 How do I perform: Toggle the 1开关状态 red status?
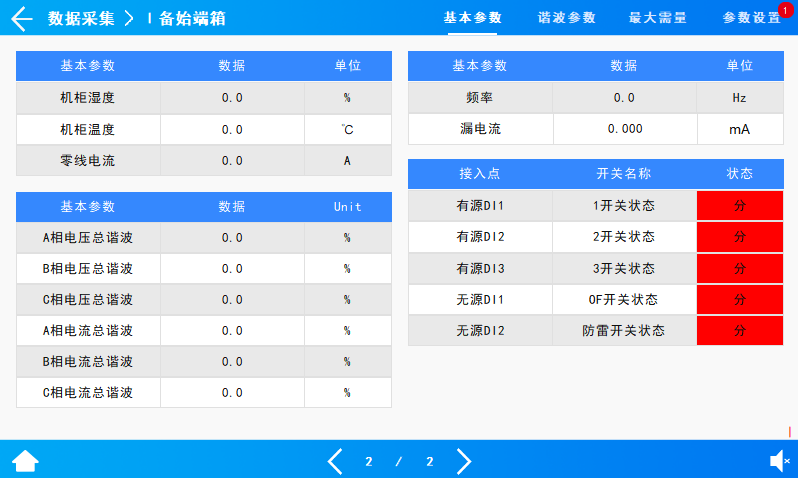[740, 205]
